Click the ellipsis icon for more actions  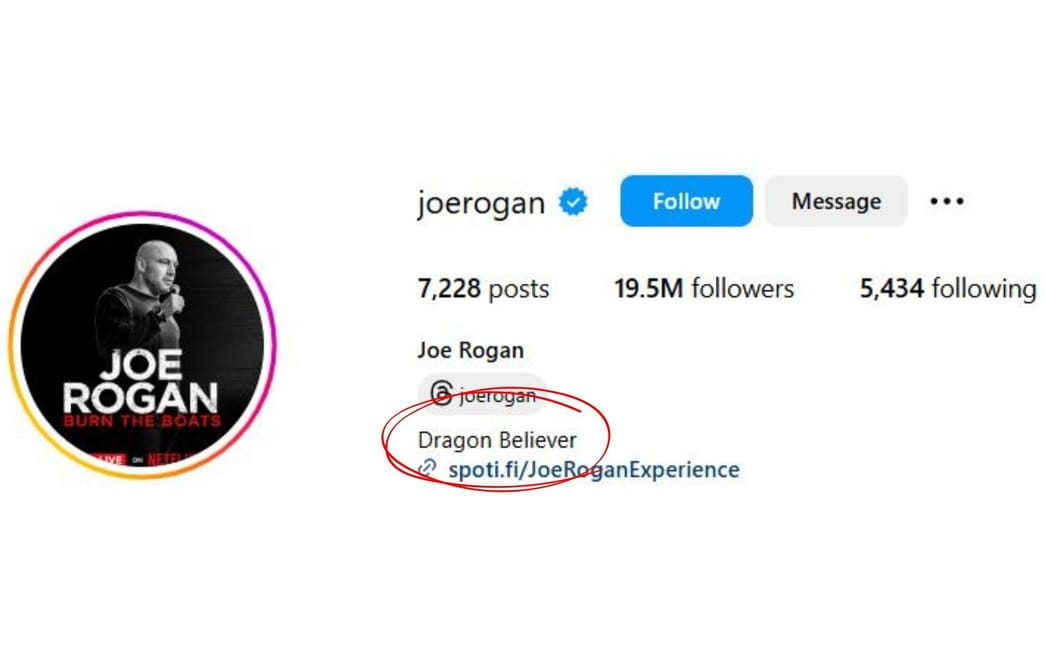tap(945, 201)
